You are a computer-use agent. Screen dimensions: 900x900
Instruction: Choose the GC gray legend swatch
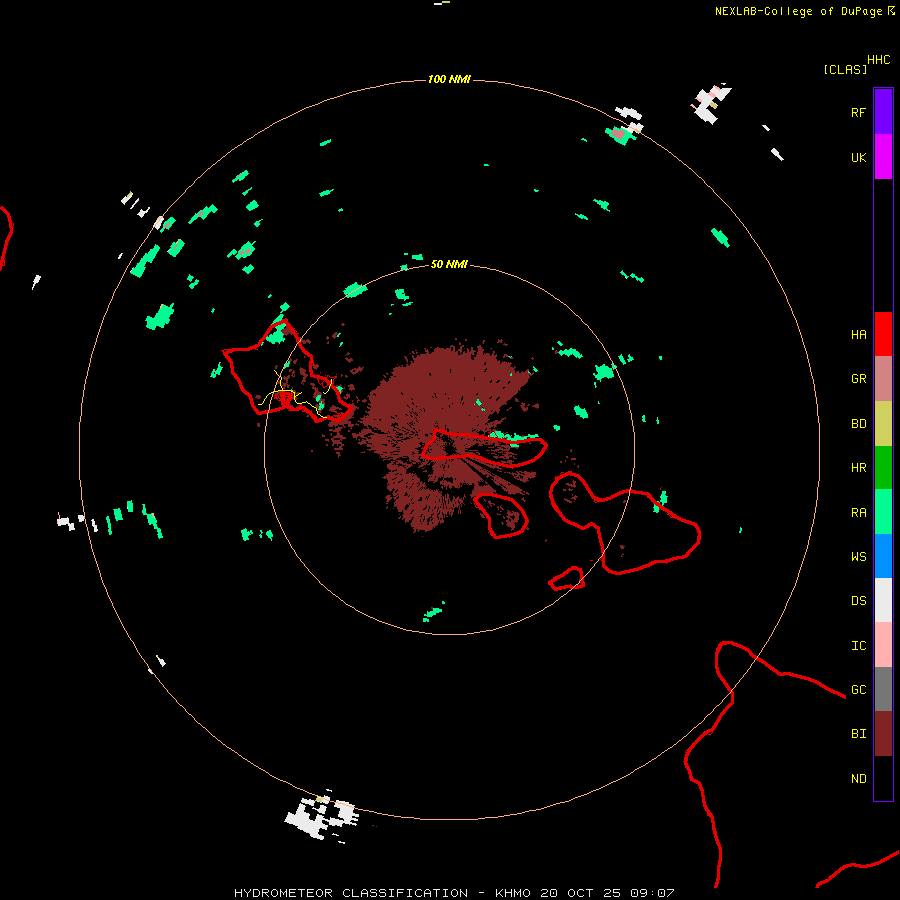tap(883, 689)
